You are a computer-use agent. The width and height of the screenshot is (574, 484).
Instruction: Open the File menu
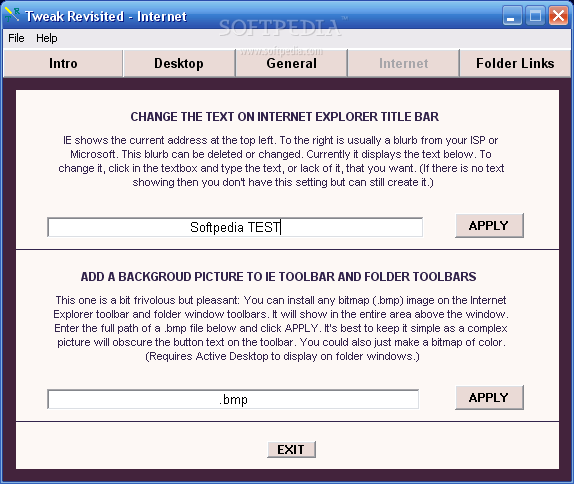(16, 38)
